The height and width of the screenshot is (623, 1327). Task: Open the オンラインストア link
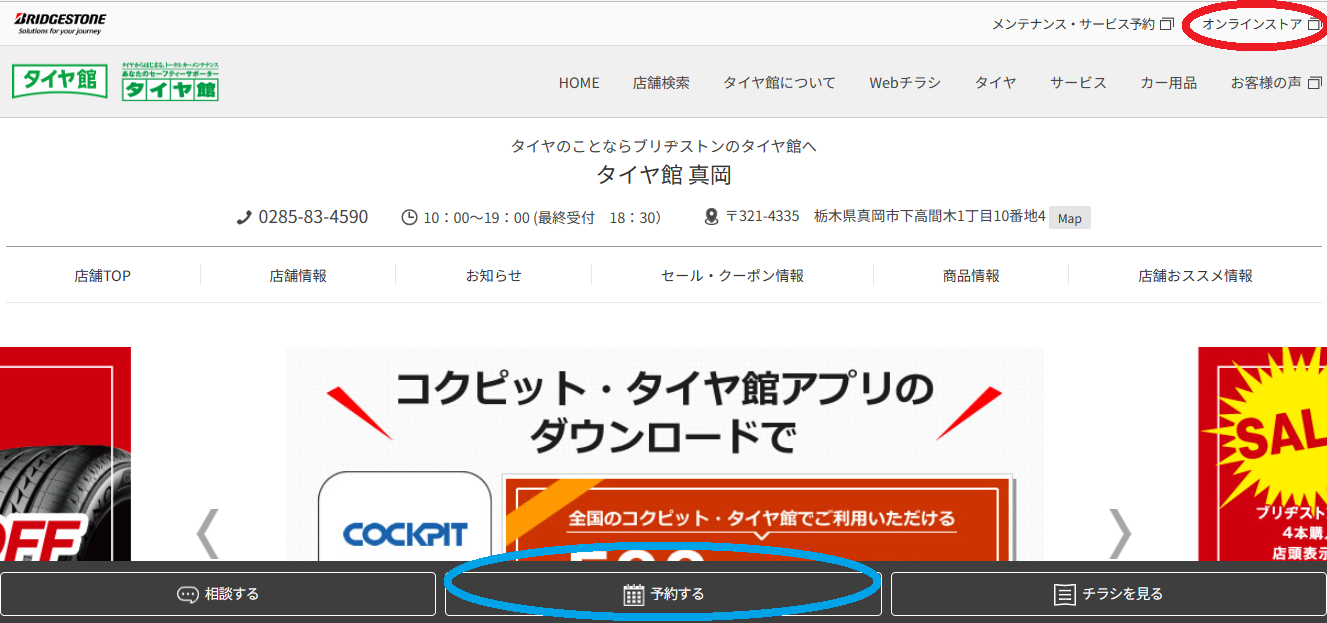point(1252,24)
